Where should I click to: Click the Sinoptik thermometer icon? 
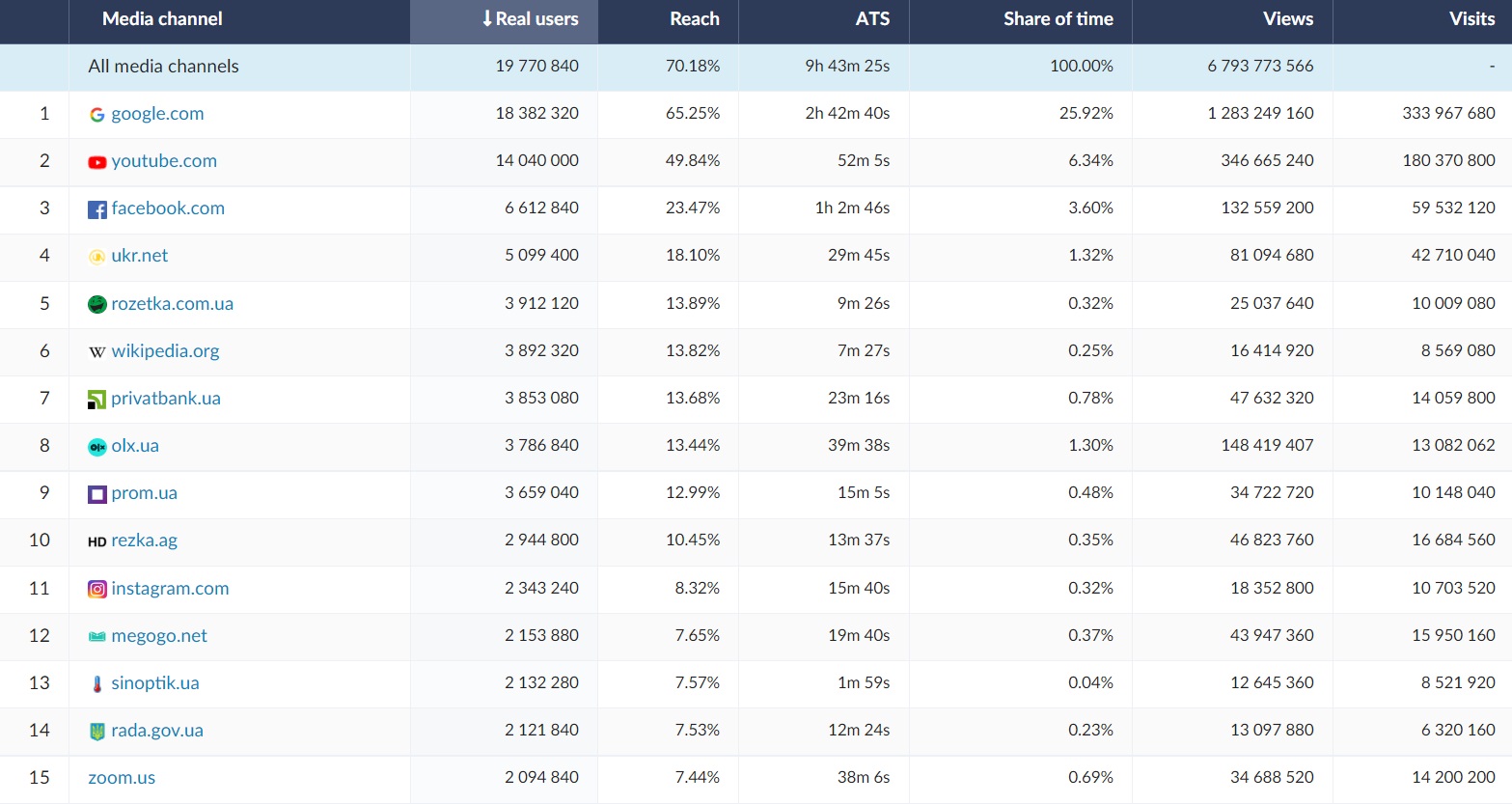(x=96, y=684)
